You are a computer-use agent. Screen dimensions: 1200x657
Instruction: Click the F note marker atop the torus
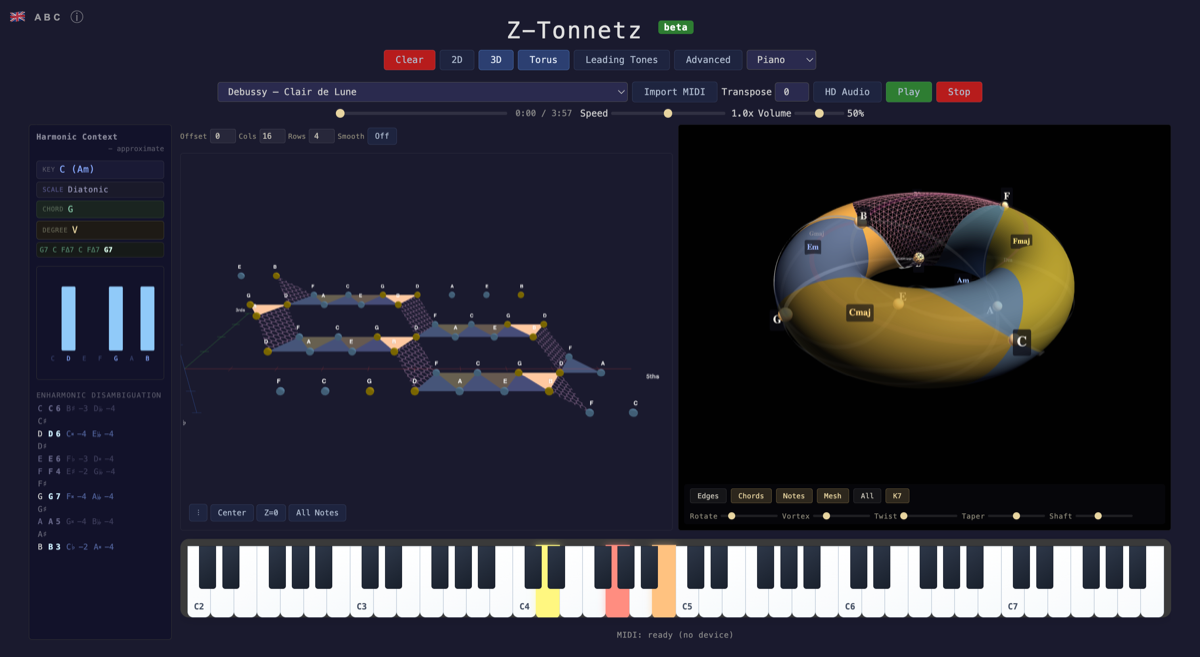(x=1006, y=197)
